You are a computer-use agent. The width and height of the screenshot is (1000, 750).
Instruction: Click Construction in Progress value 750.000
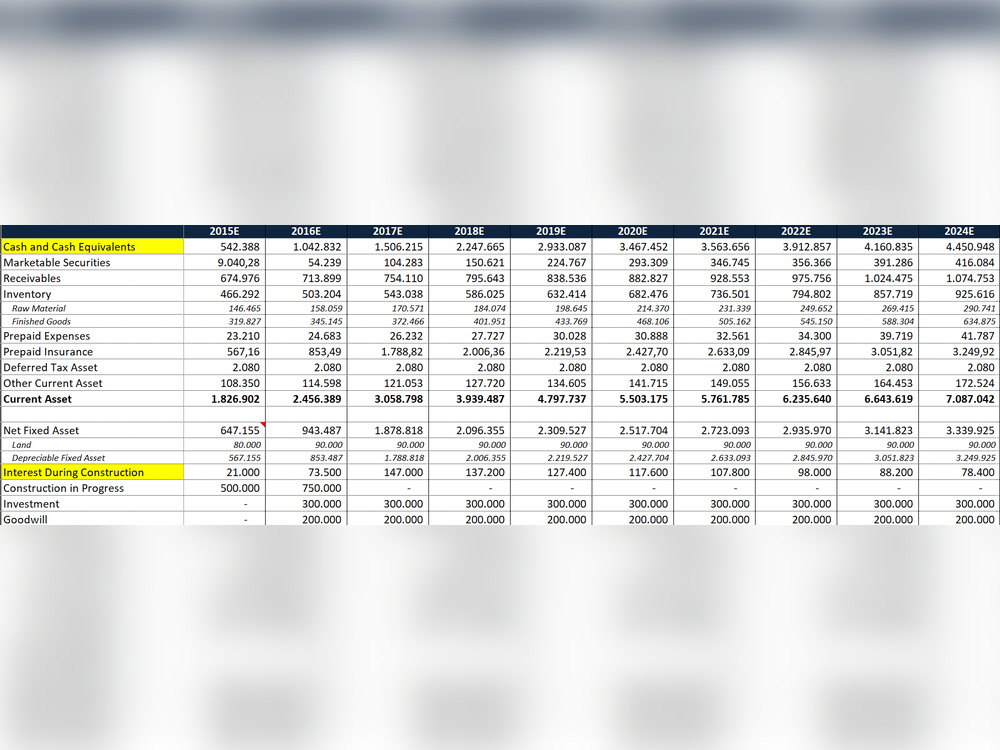321,488
